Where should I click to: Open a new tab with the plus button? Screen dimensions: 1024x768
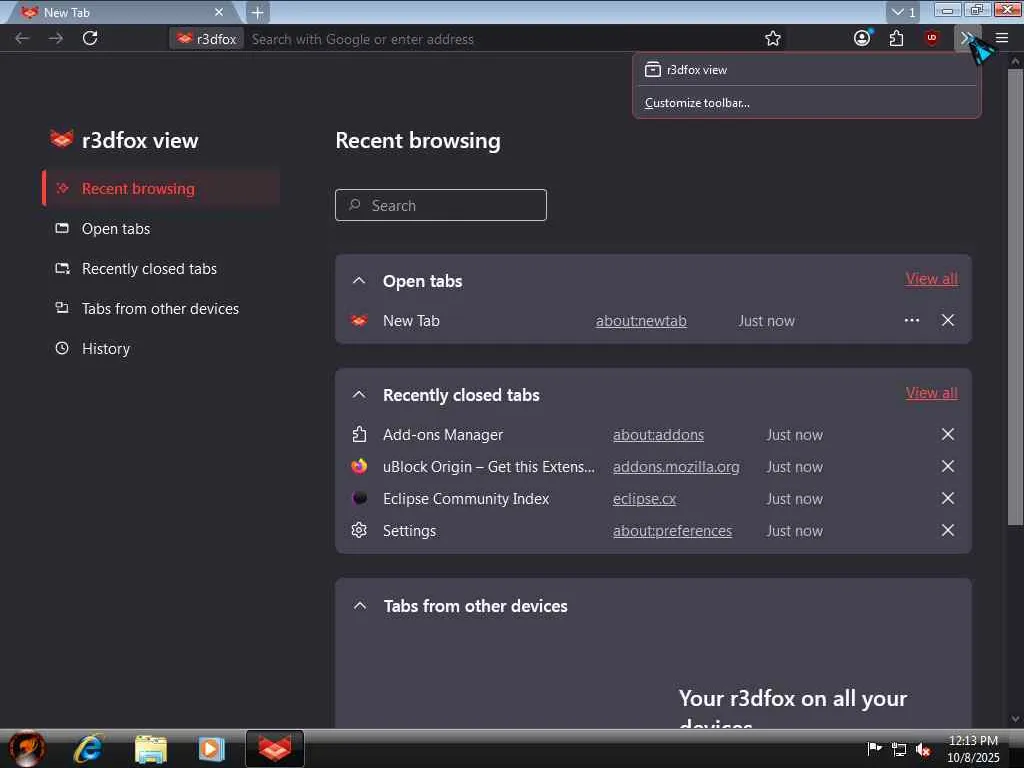pos(257,12)
